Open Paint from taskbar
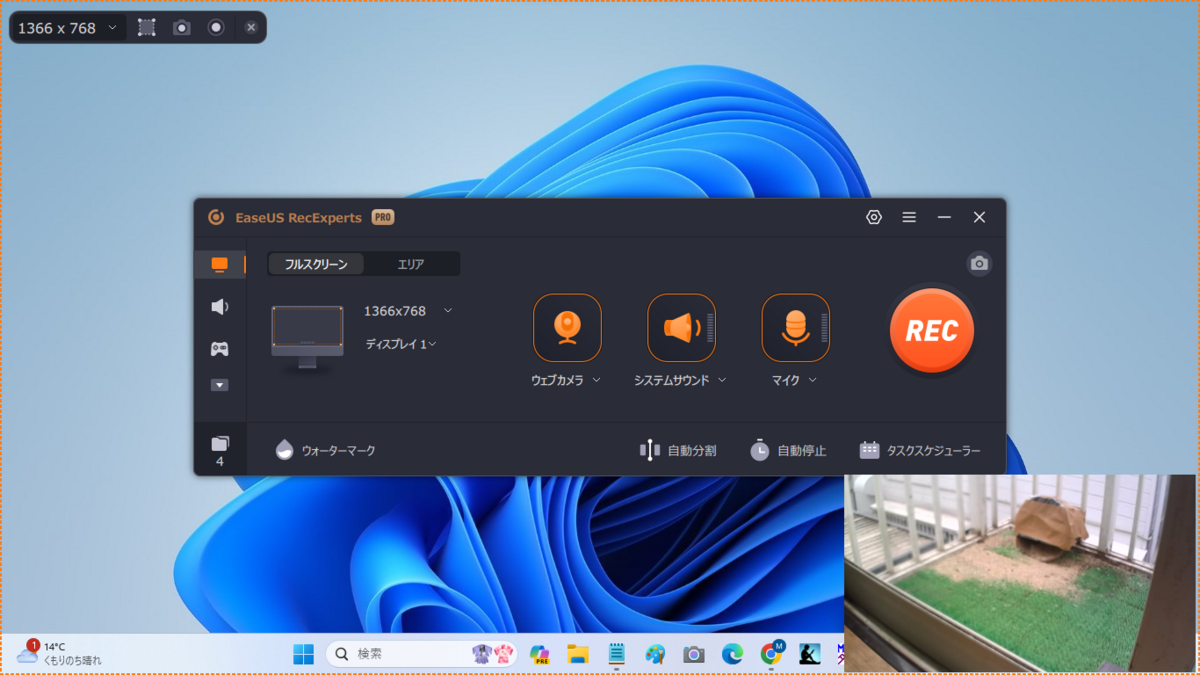The height and width of the screenshot is (675, 1200). tap(655, 654)
